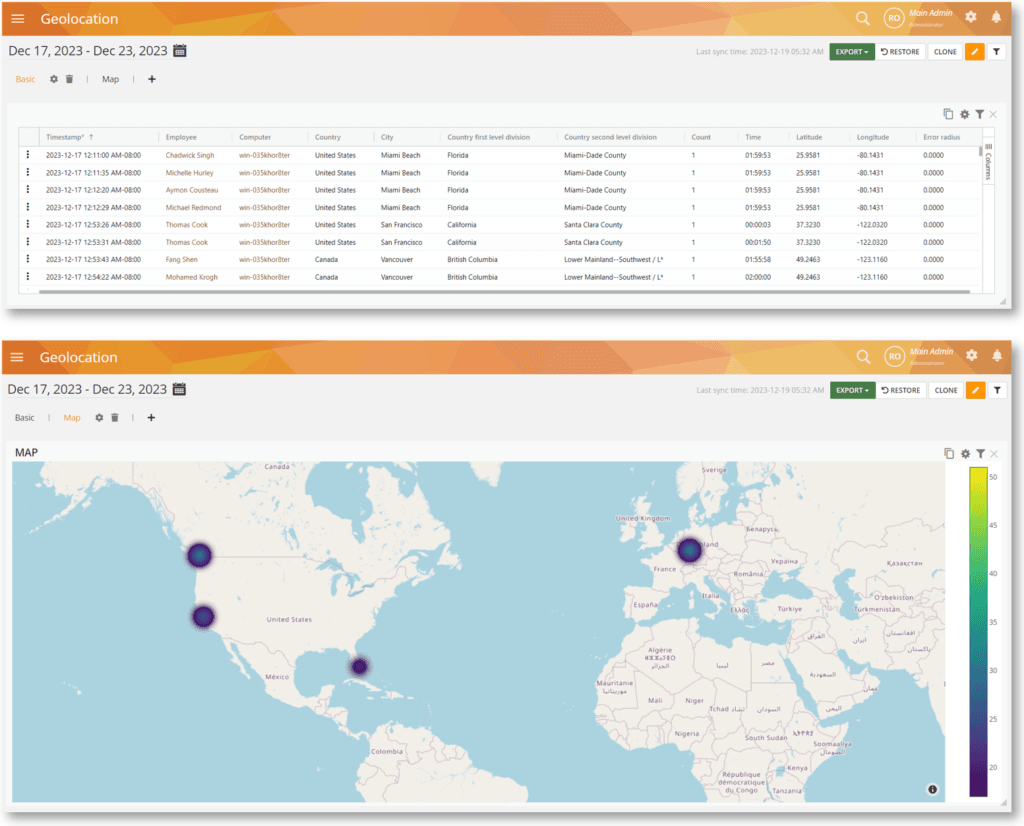Click Map tab settings gear icon
The width and height of the screenshot is (1024, 826).
point(99,417)
